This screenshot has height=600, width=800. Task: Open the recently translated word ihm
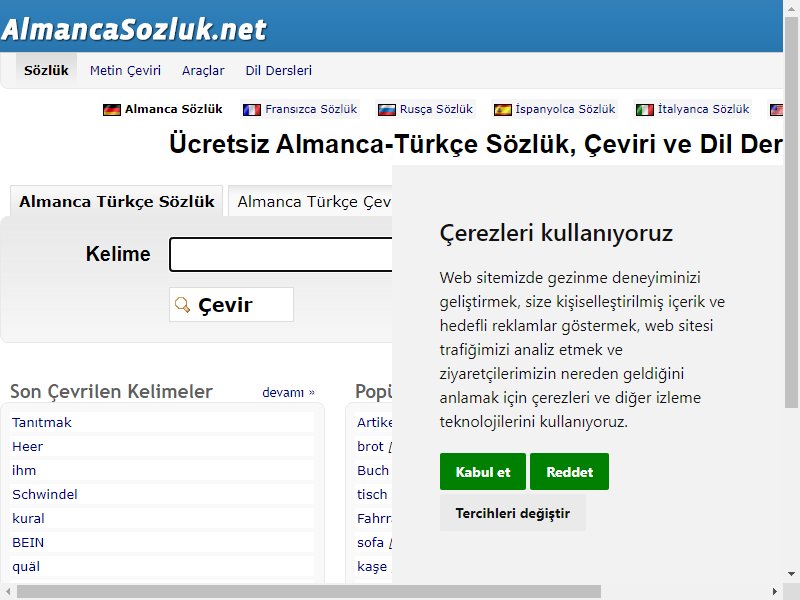point(24,470)
